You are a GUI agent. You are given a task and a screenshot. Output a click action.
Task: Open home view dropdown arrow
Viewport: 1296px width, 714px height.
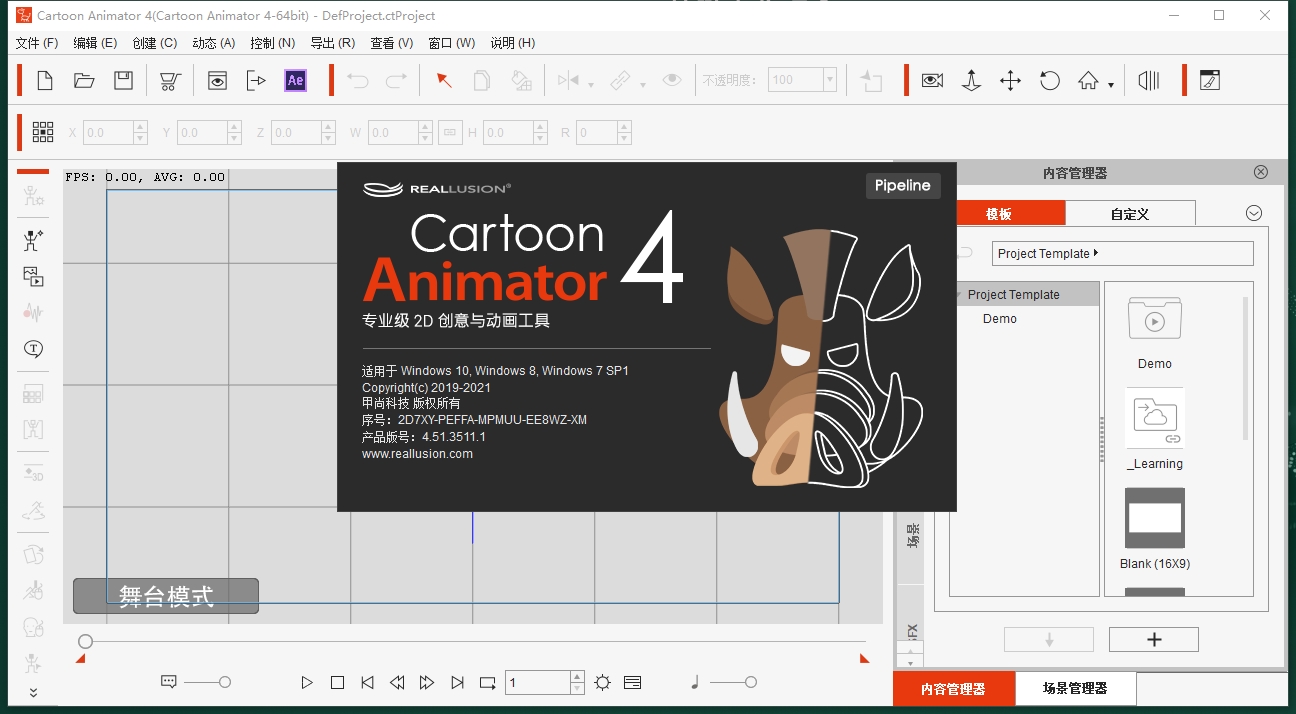click(1111, 85)
